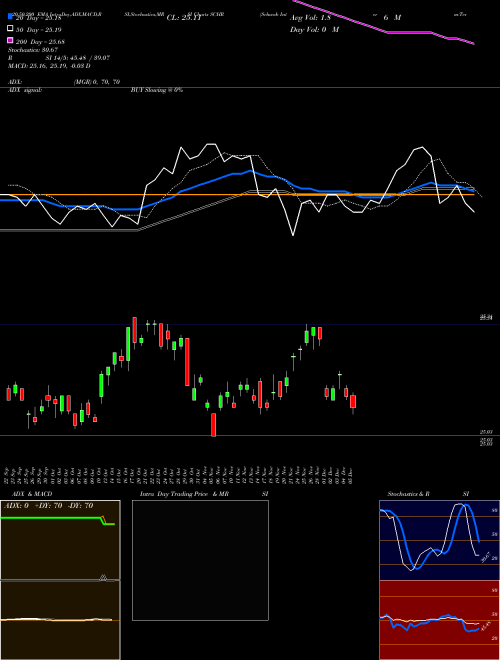
Task: Click the 'CL: 25.11' closing price label
Action: click(x=184, y=18)
